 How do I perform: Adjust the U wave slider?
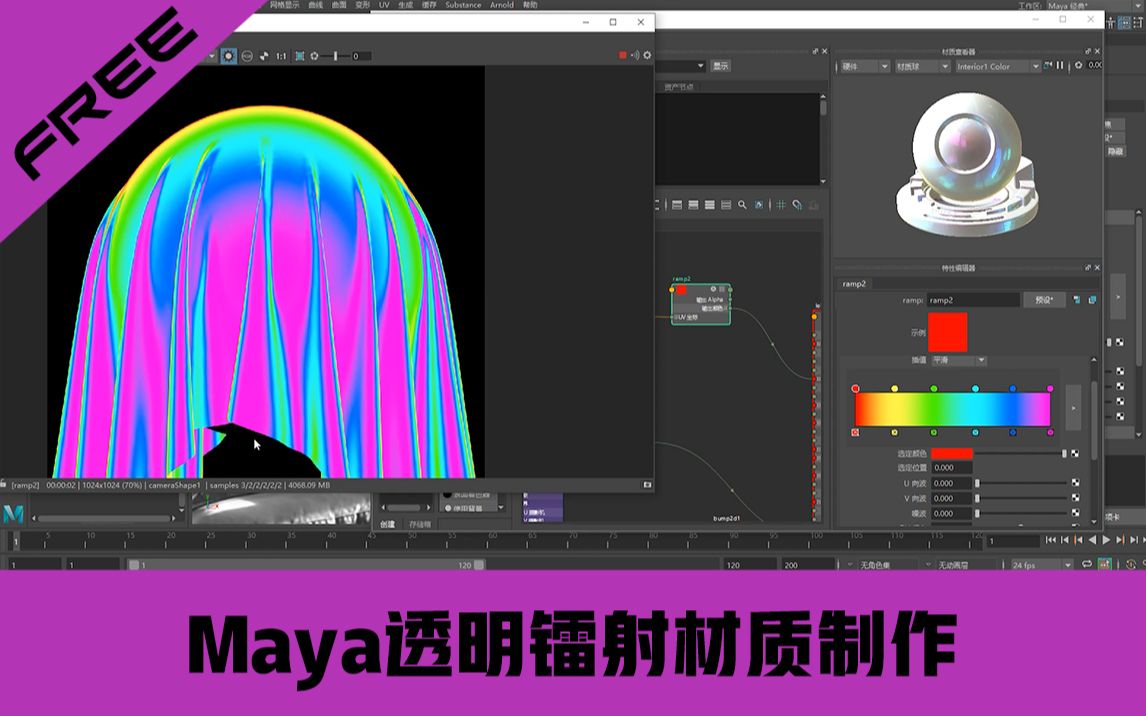pos(1021,483)
